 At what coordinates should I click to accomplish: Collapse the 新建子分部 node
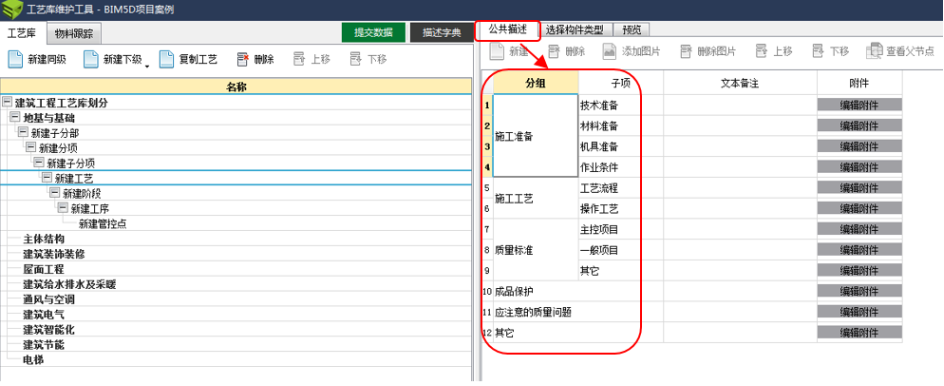[23, 132]
